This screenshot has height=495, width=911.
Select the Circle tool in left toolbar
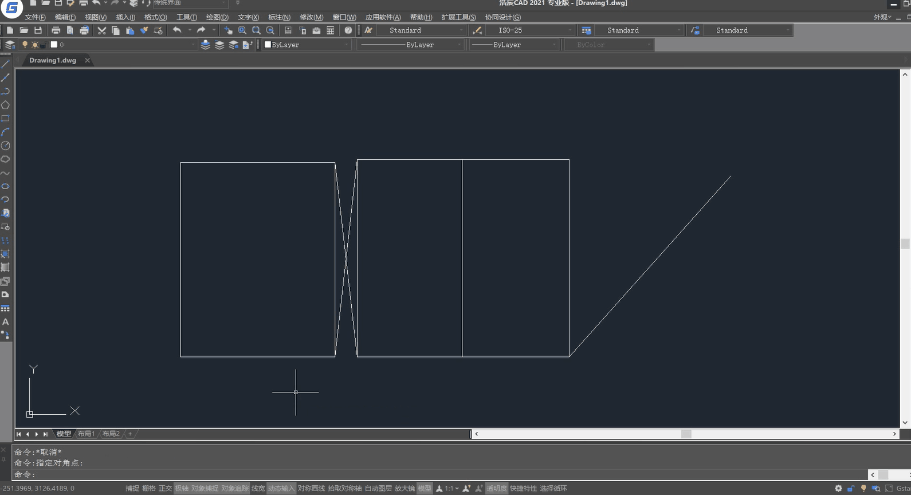(x=5, y=146)
